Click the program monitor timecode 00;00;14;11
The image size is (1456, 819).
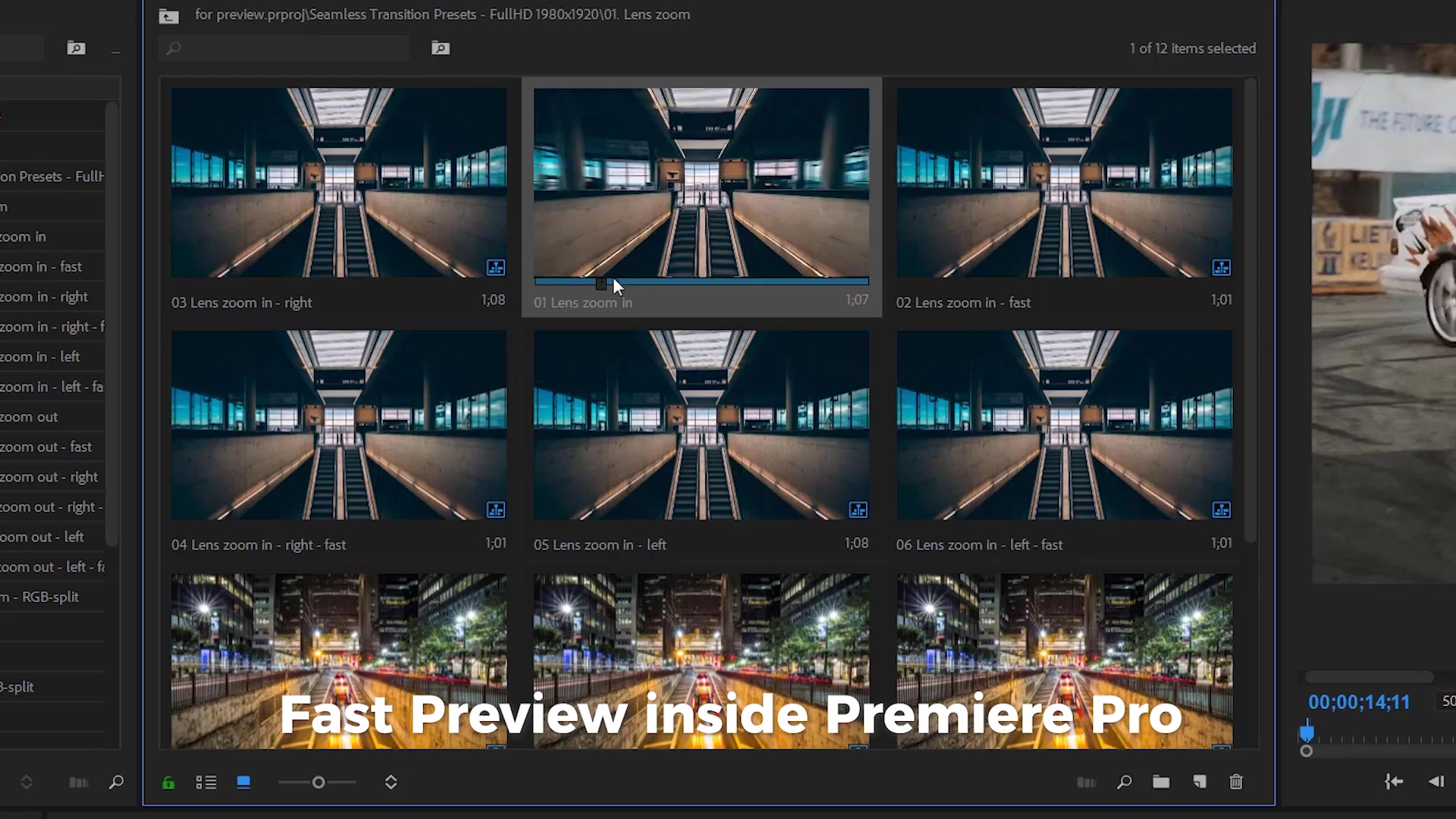pos(1359,703)
